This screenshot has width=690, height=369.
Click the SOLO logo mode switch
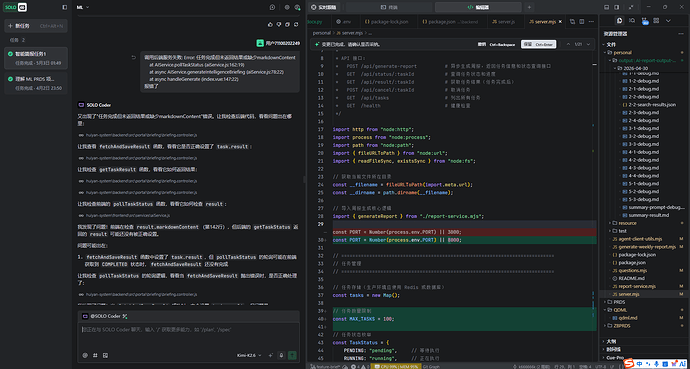(x=16, y=7)
